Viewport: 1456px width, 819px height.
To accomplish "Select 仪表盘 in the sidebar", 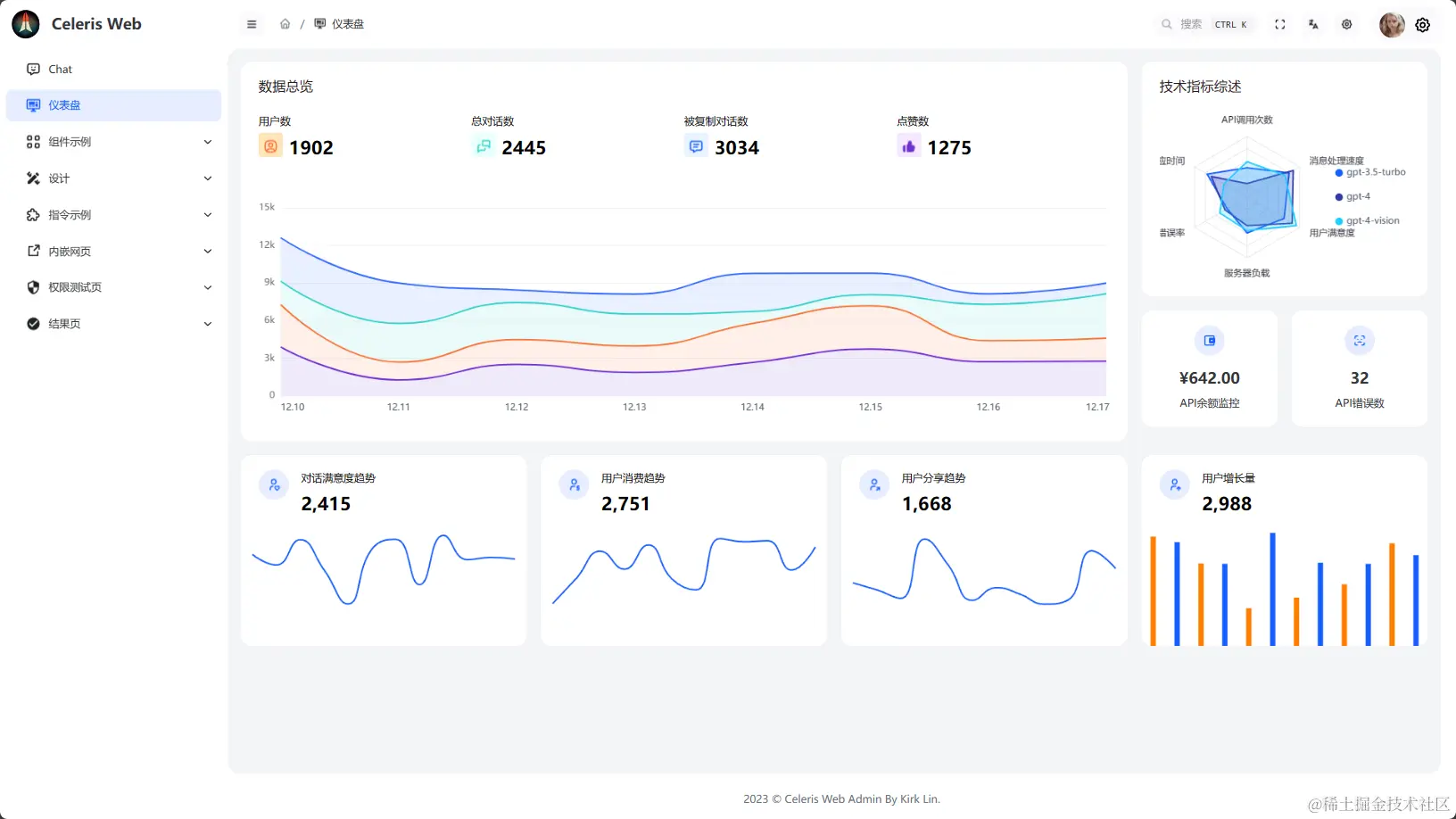I will [113, 105].
